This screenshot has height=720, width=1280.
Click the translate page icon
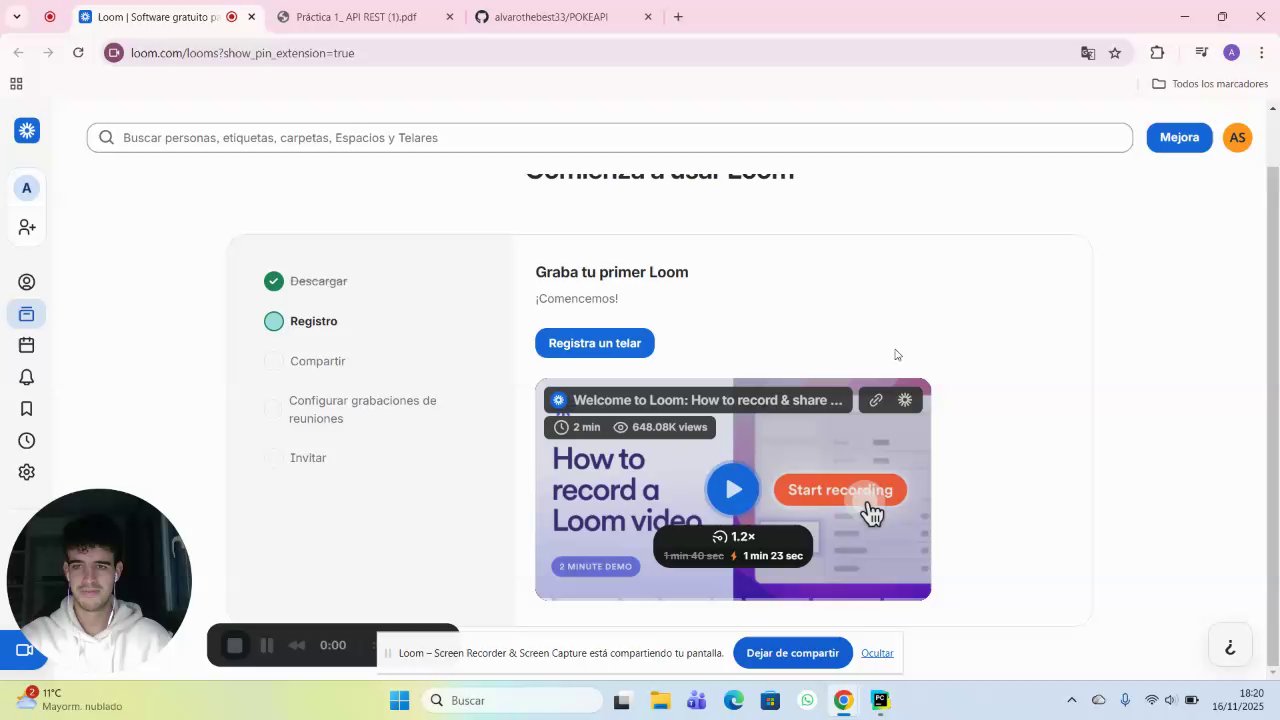(1088, 53)
